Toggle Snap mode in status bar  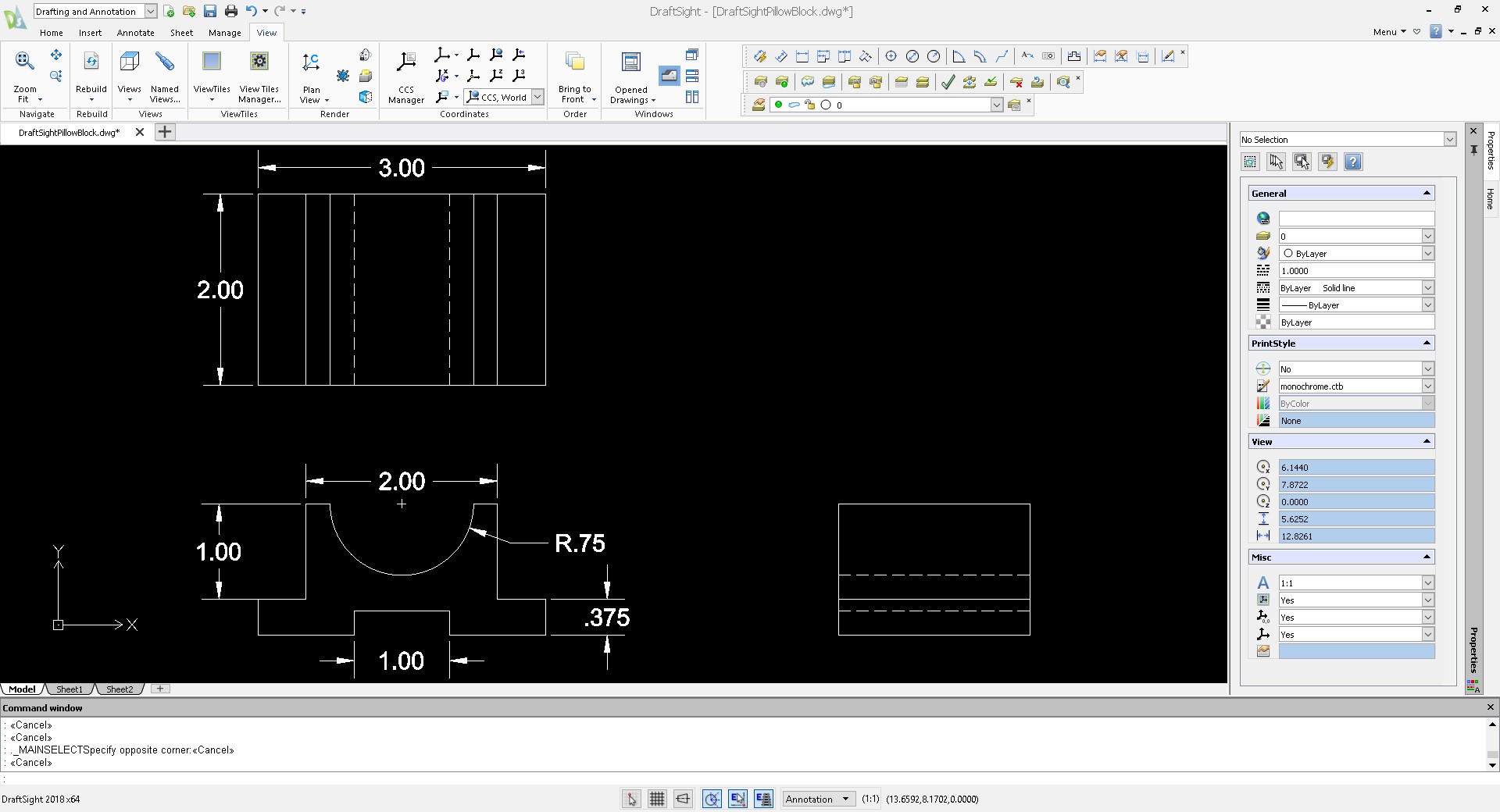tap(631, 799)
